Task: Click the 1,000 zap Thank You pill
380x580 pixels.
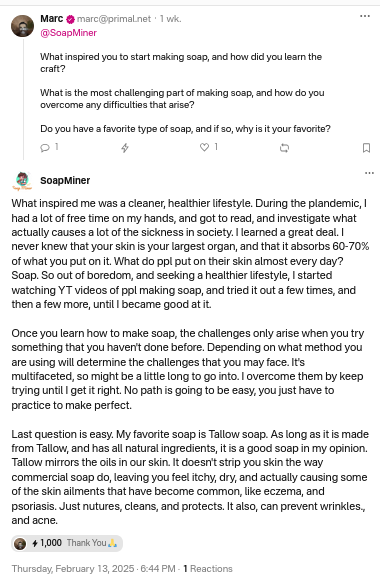Action: (x=67, y=543)
